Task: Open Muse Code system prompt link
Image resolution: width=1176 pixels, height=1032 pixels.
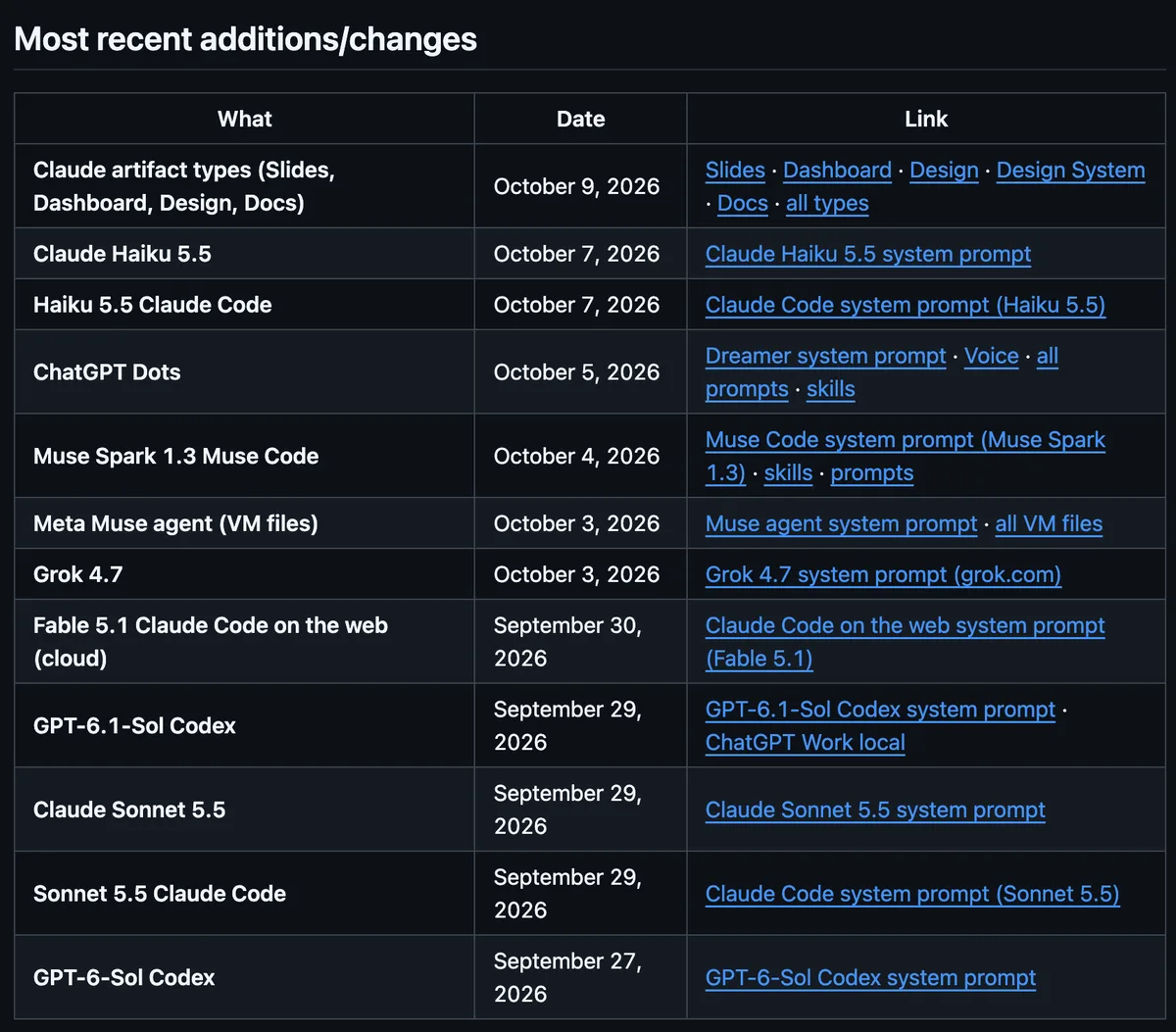Action: [906, 457]
